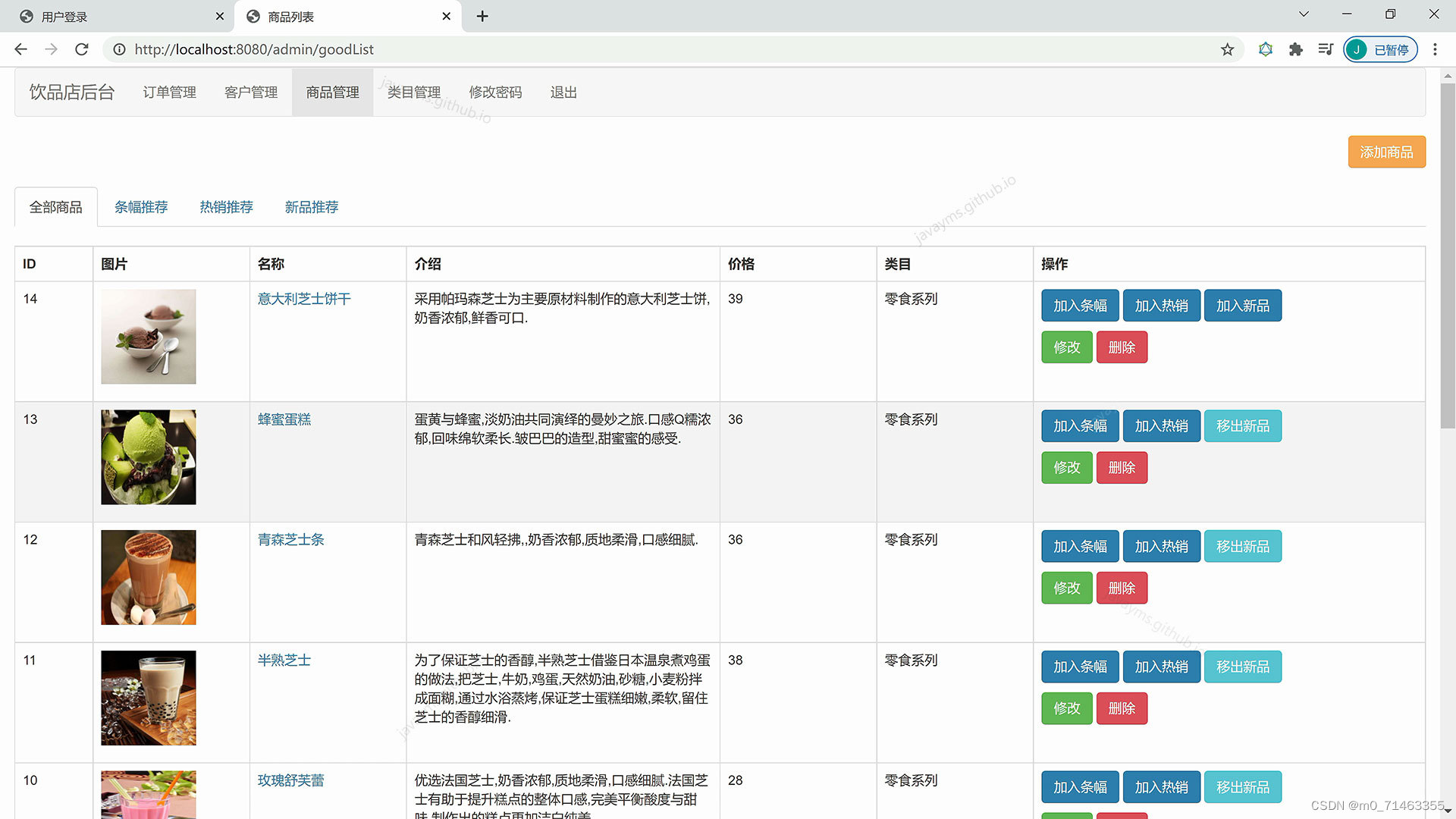The image size is (1456, 819).
Task: Click the paused profile button
Action: tap(1380, 49)
